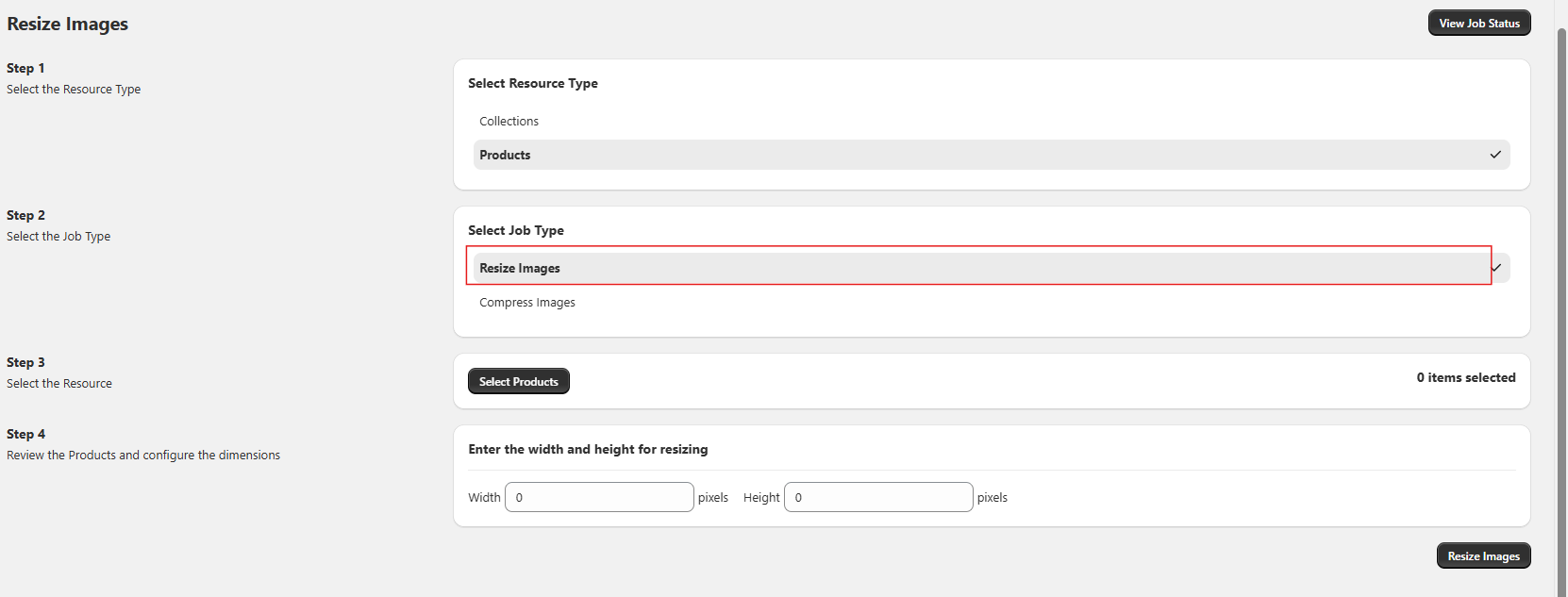This screenshot has width=1568, height=597.
Task: Submit with the bottom Resize Images button
Action: [1483, 556]
